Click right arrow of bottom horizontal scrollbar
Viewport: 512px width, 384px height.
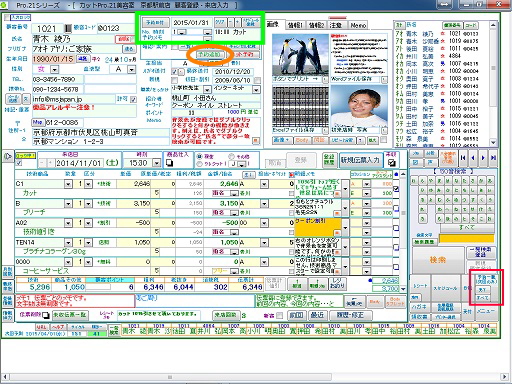click(504, 377)
